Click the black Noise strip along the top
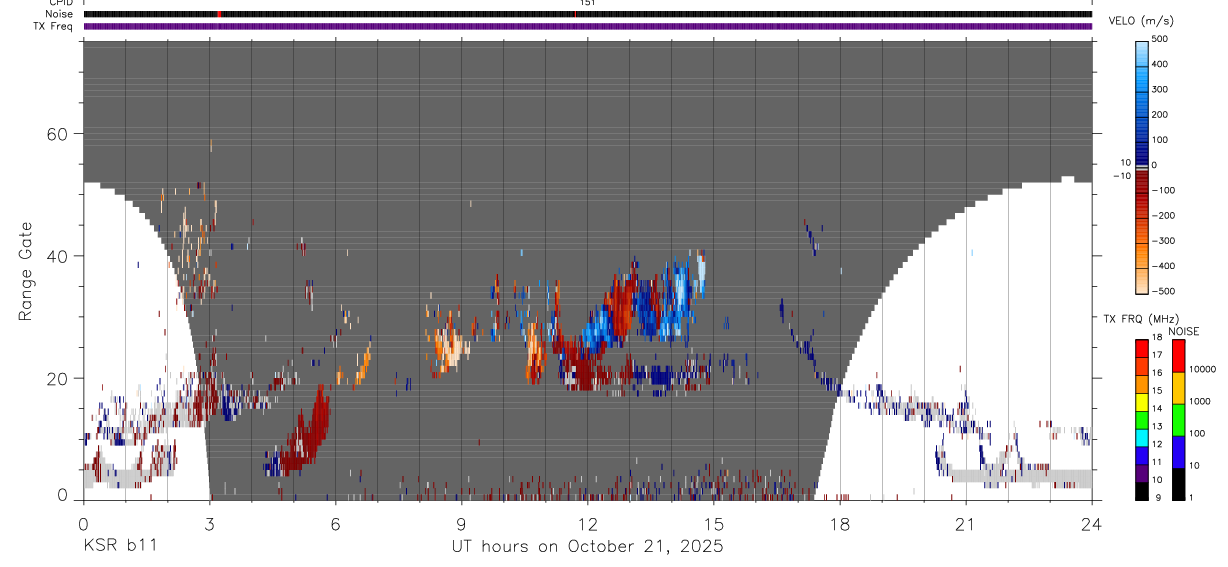 pos(587,14)
